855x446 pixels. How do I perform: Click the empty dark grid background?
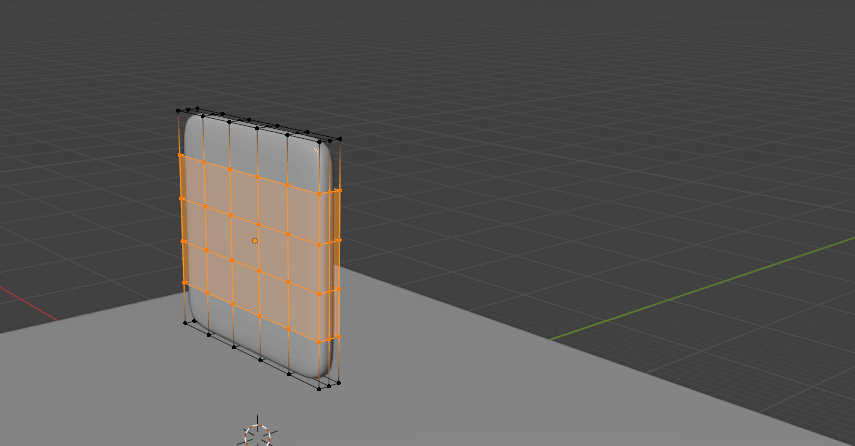pos(600,100)
